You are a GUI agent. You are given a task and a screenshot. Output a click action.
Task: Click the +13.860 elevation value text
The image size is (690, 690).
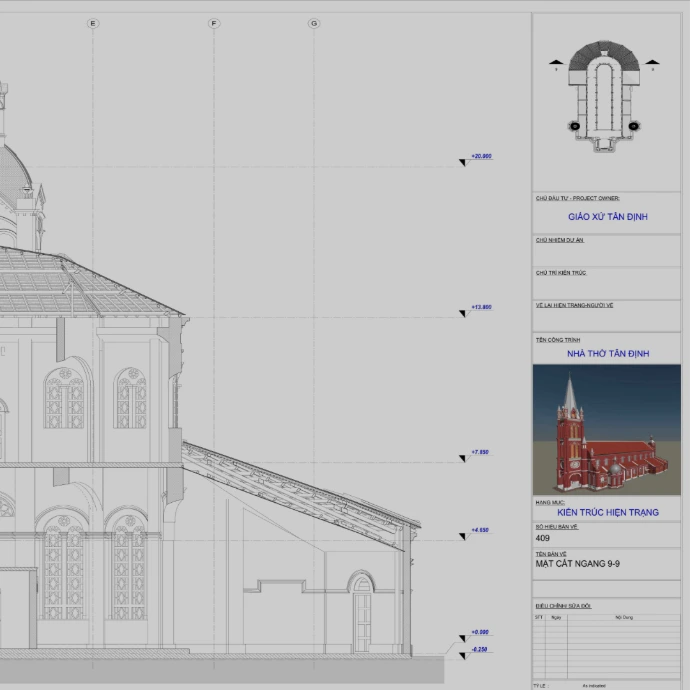481,307
